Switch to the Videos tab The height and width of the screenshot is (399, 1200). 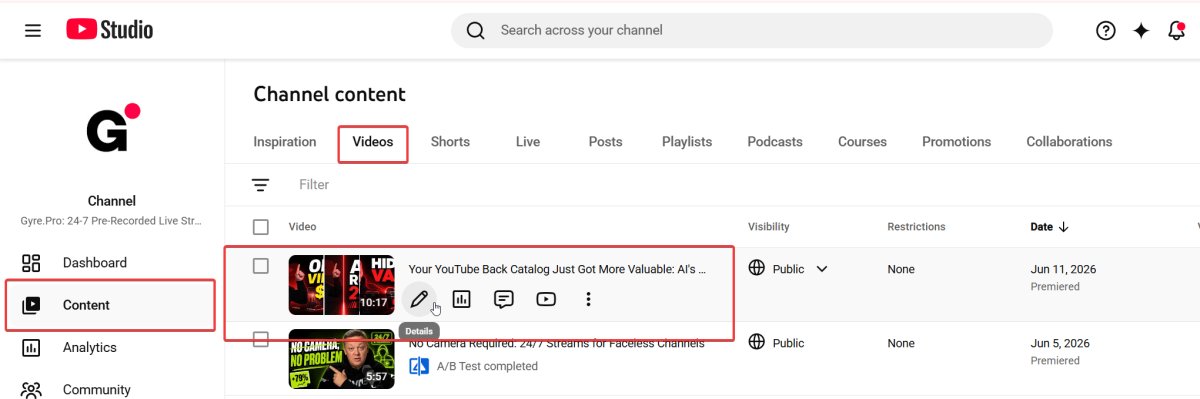pos(373,142)
